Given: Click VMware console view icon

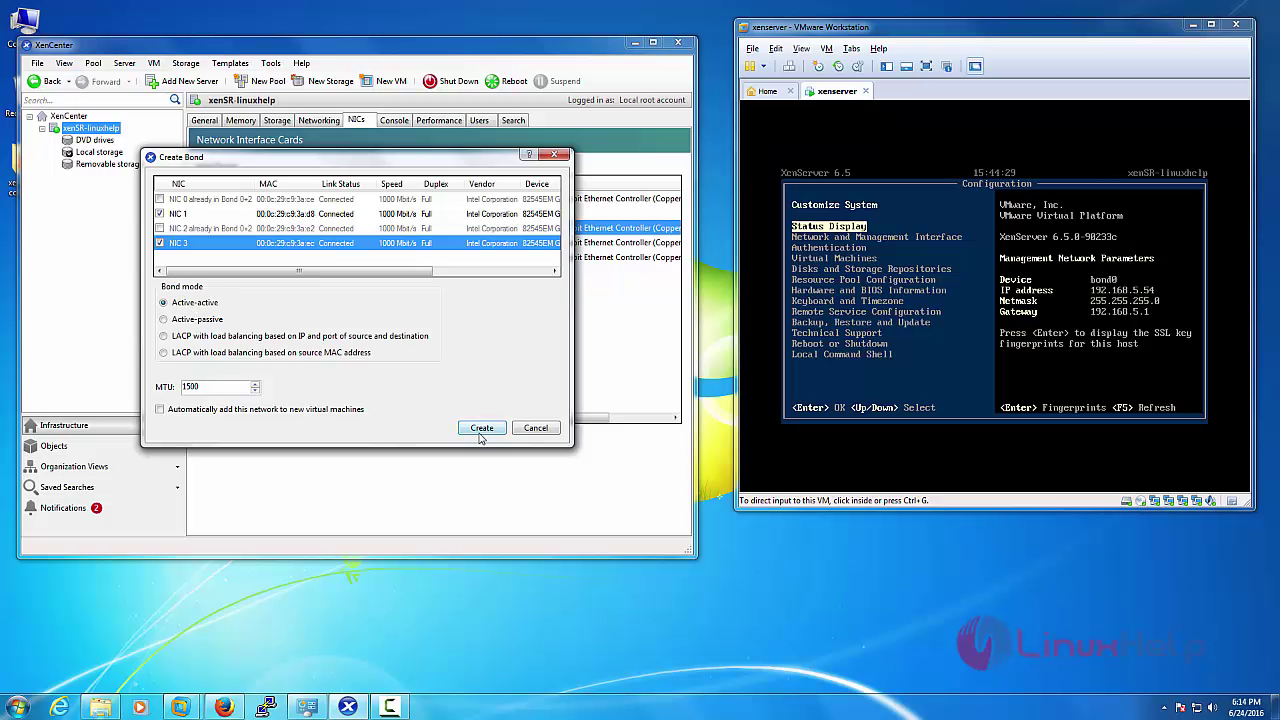Looking at the screenshot, I should pyautogui.click(x=975, y=66).
